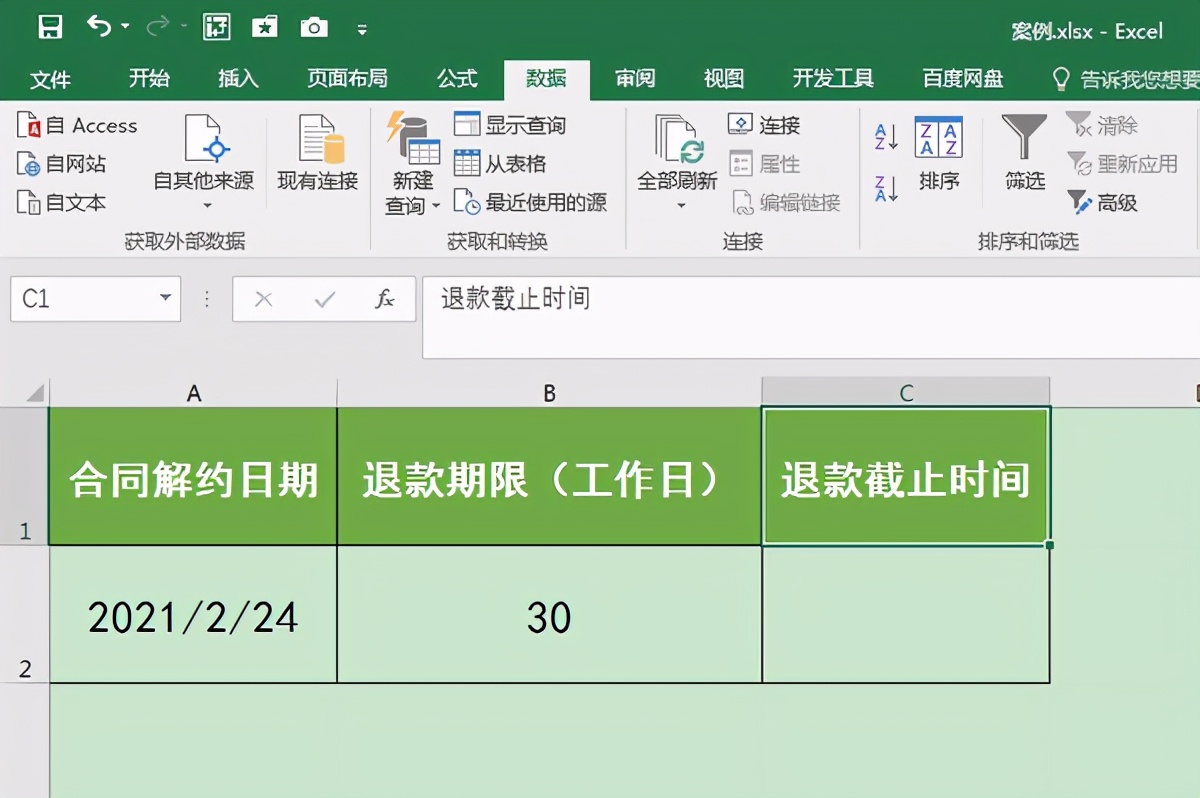Click the 全部刷新 icon

[679, 141]
